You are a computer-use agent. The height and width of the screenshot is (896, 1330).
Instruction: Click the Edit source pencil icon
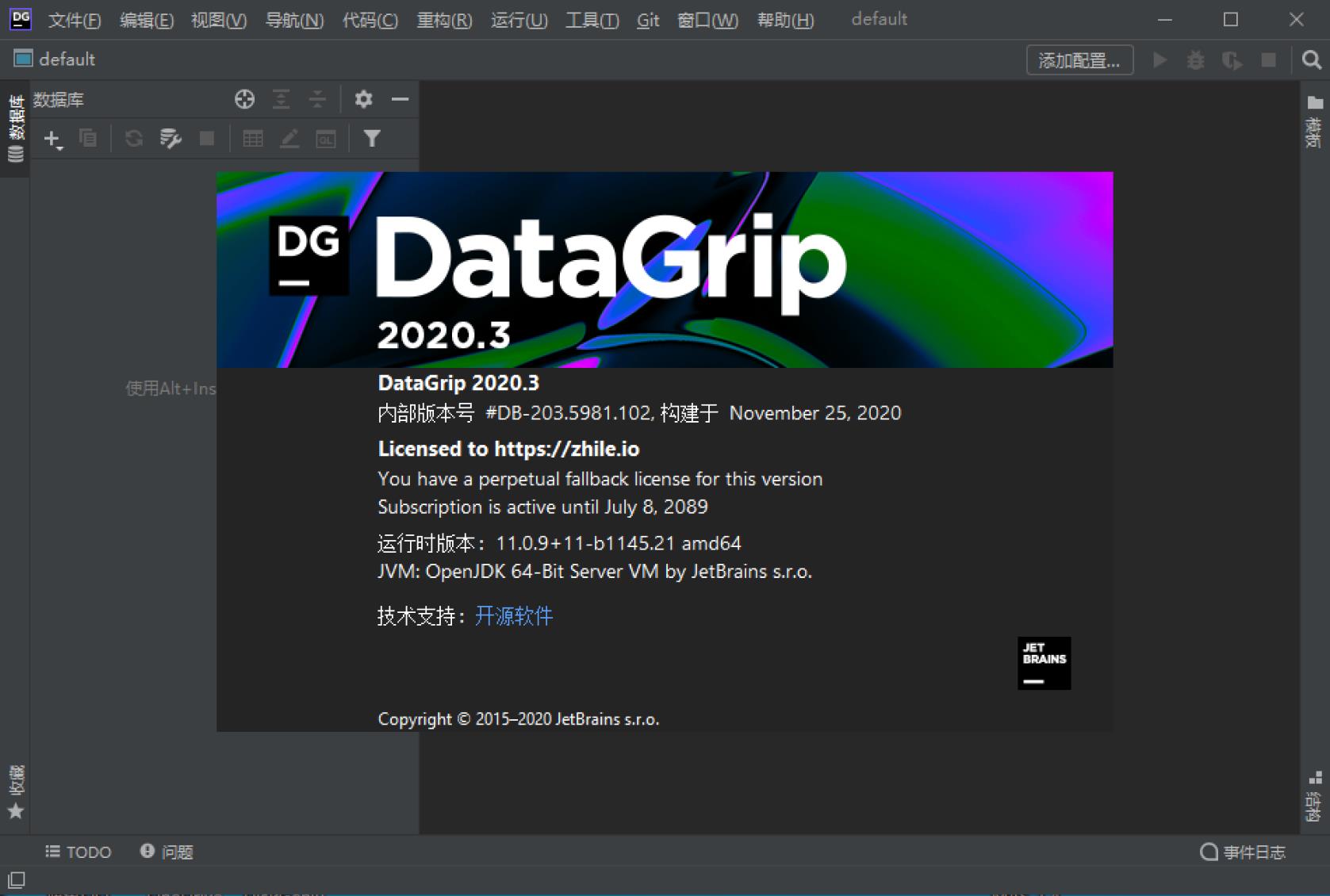[289, 139]
